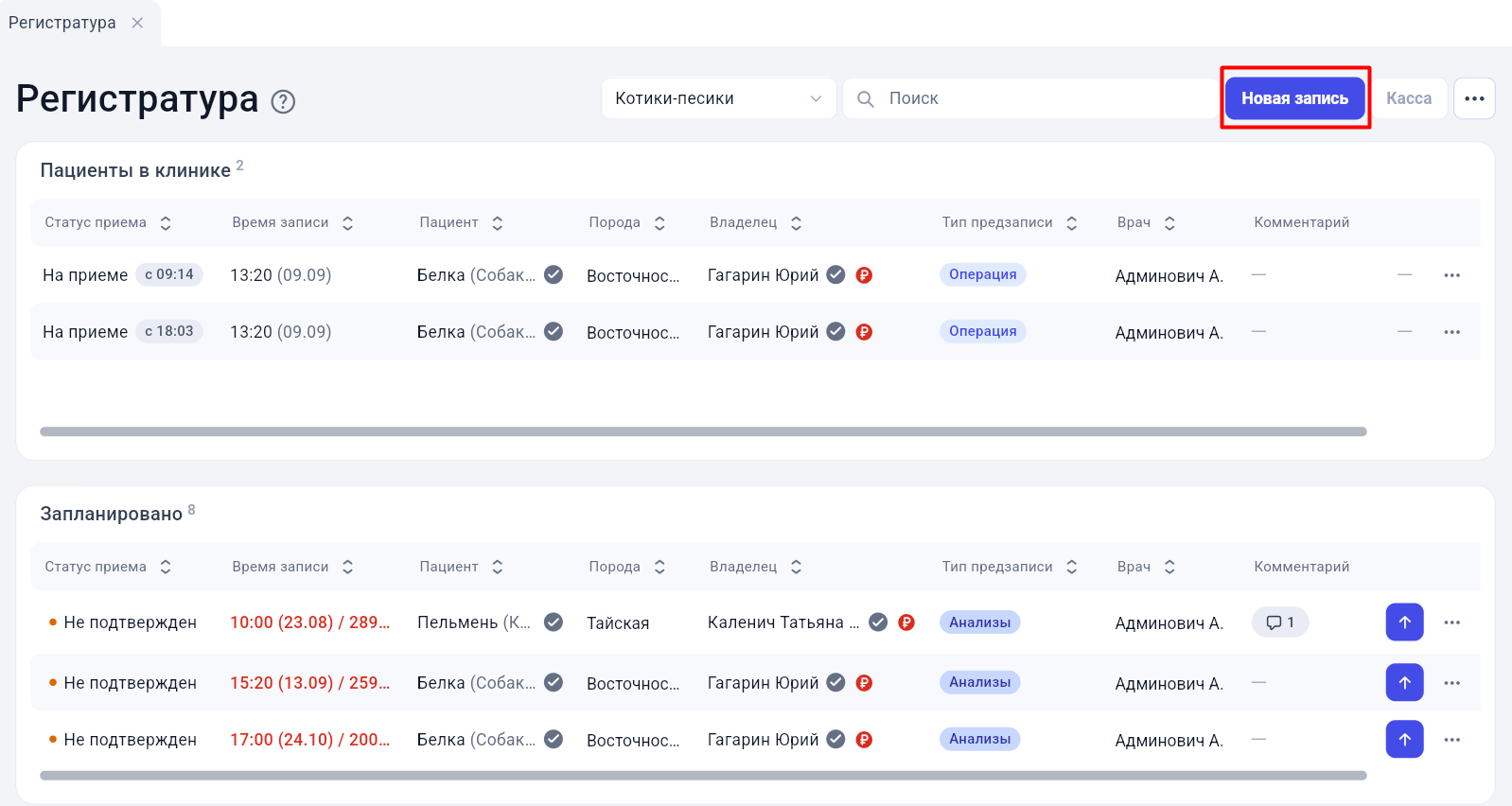Sort clinic patients by Пациент column

[x=497, y=223]
